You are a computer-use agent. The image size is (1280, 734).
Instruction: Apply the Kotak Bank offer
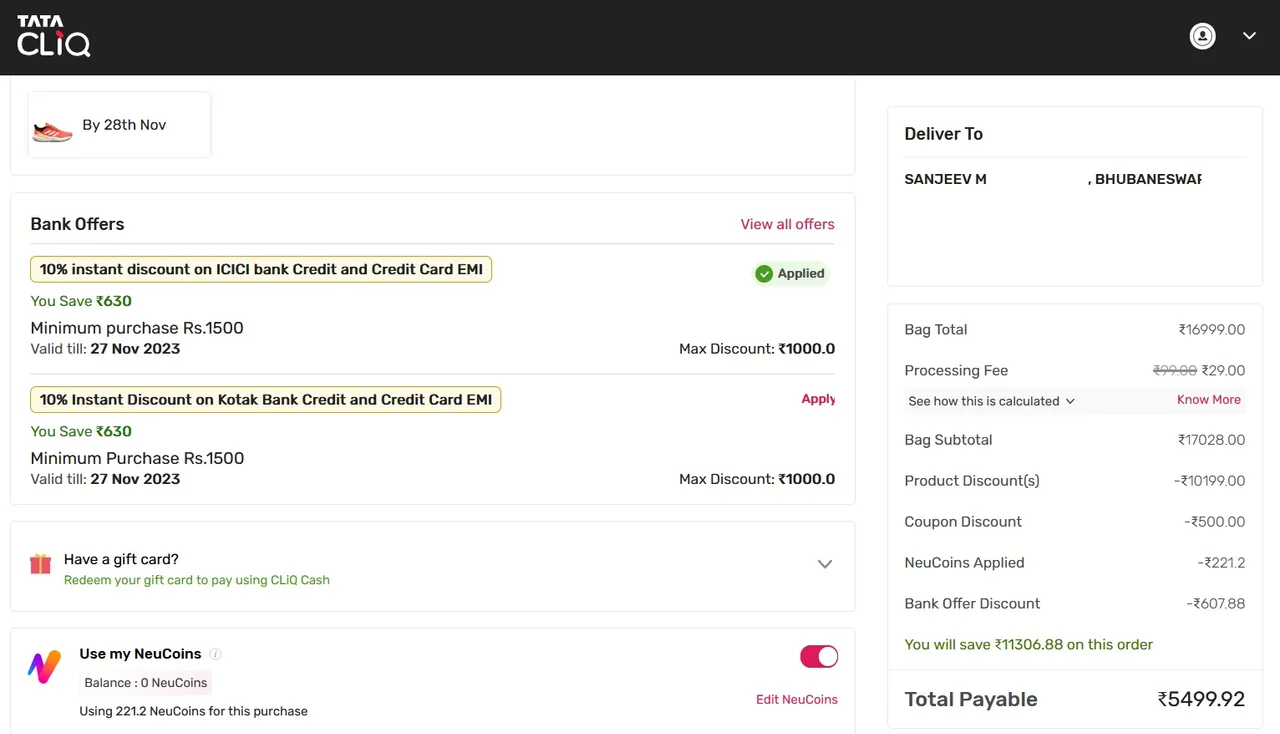pyautogui.click(x=818, y=399)
